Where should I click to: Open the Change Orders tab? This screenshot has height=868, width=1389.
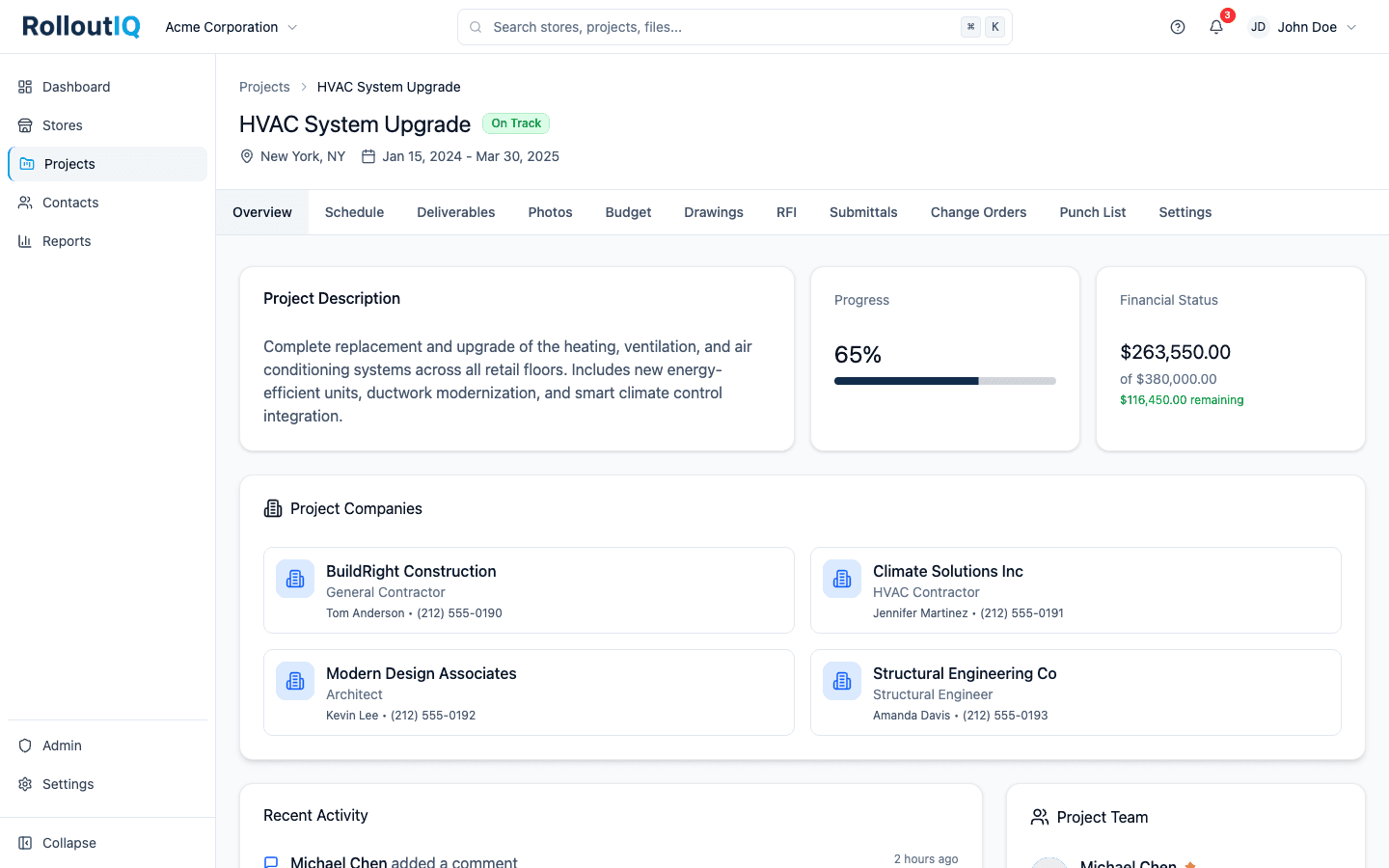[978, 212]
